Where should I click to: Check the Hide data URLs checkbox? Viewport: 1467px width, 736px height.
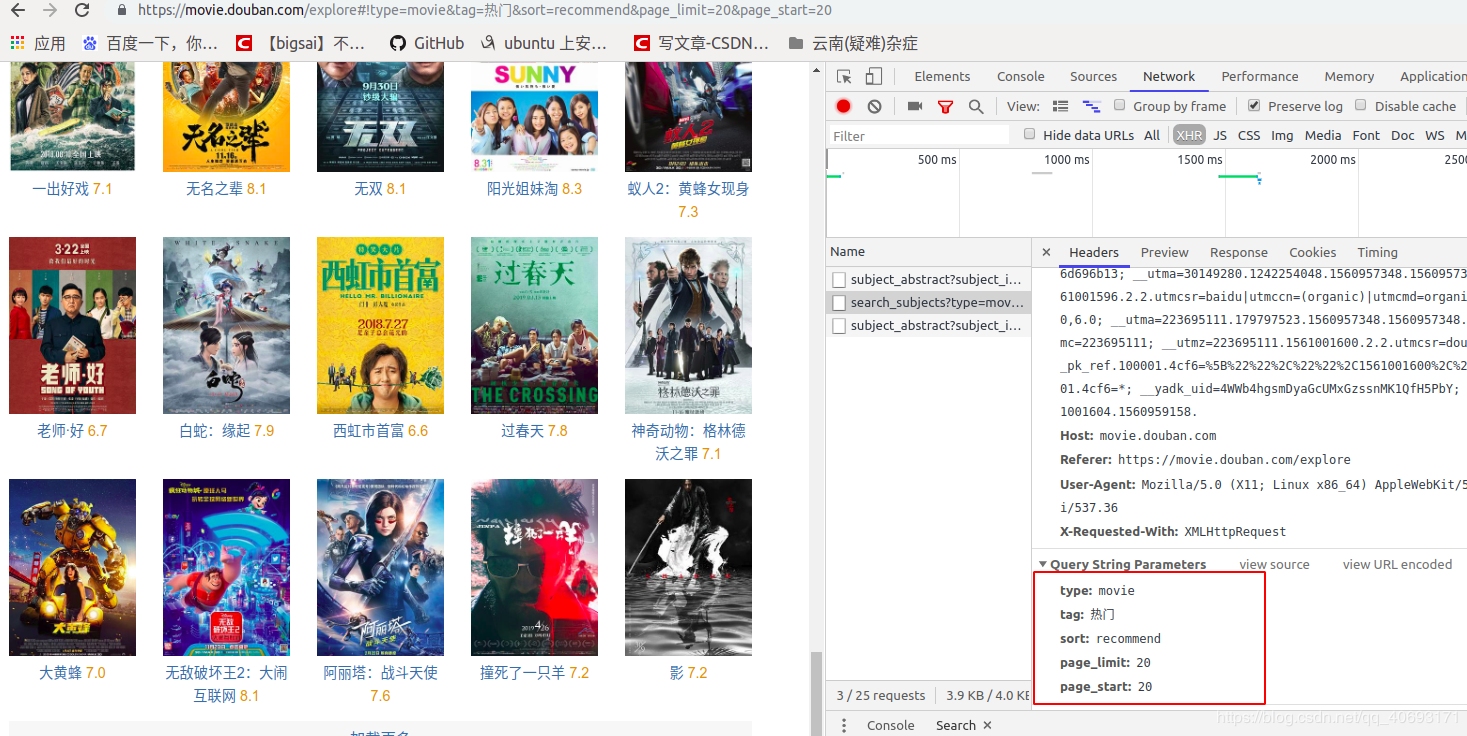coord(1030,134)
